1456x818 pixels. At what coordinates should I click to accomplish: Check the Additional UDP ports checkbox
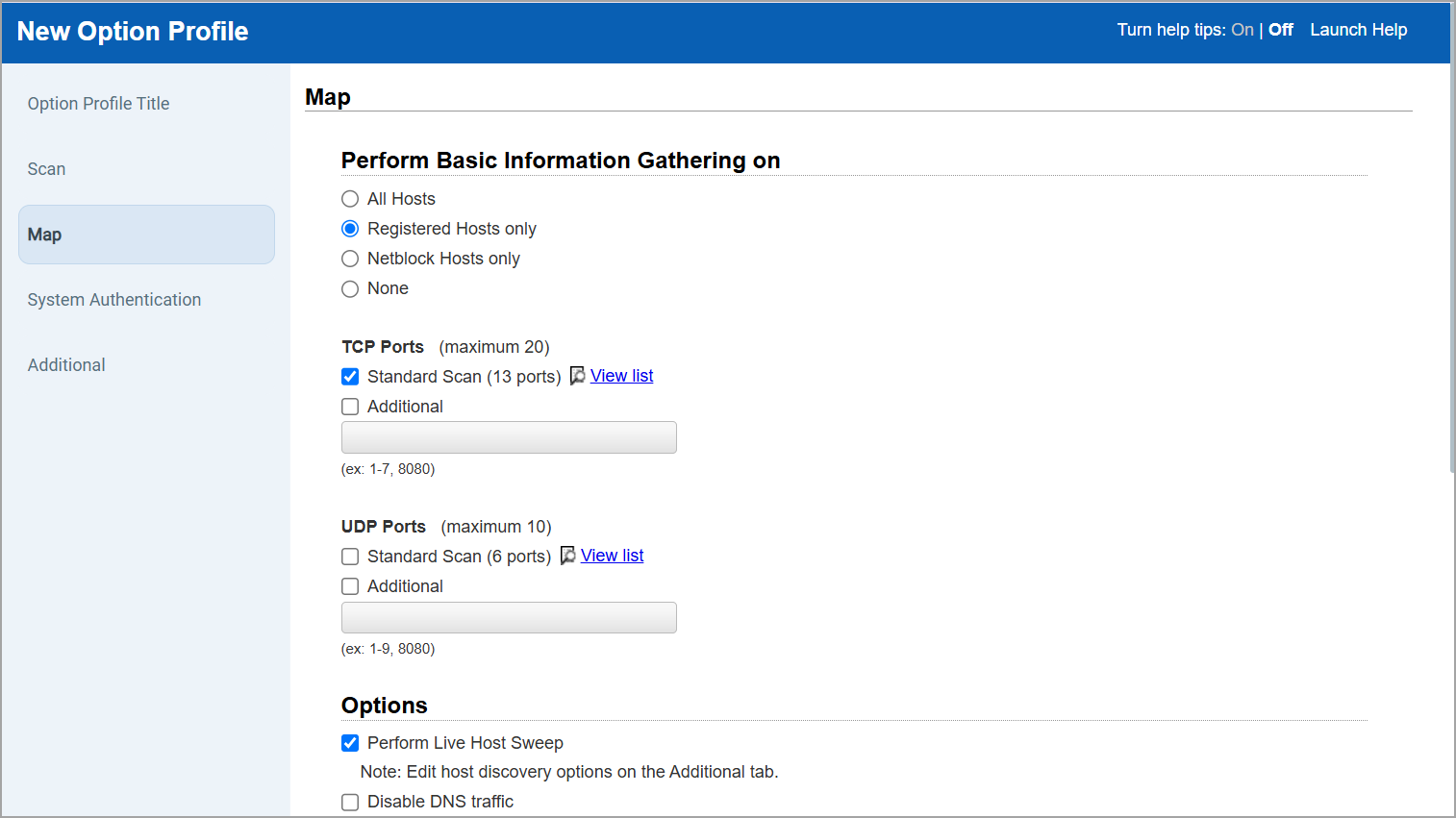click(x=350, y=586)
